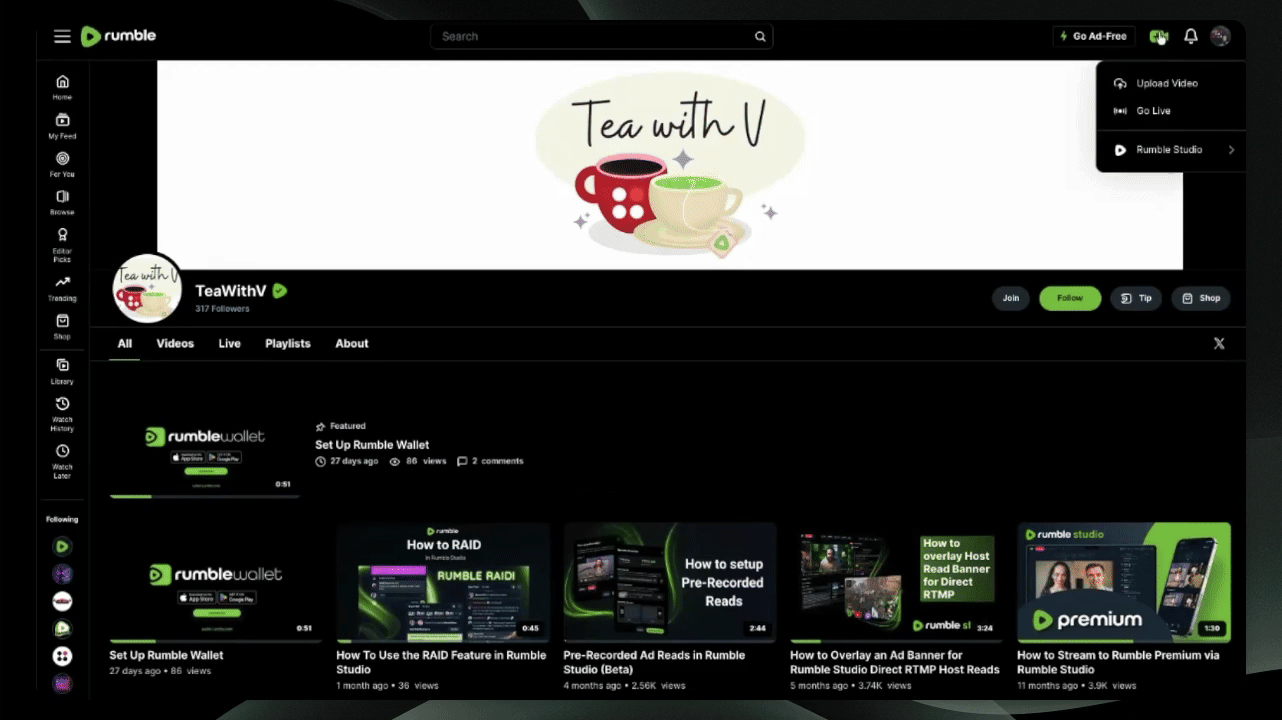
Task: Click How to Overlay an Ad Banner title
Action: [895, 663]
